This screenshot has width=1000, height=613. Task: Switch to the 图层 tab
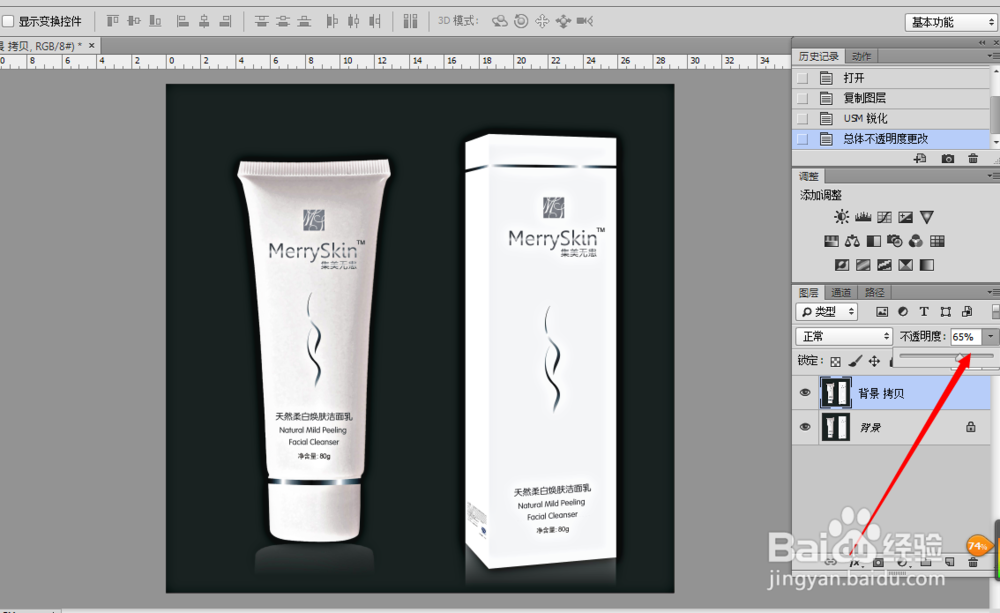point(808,292)
